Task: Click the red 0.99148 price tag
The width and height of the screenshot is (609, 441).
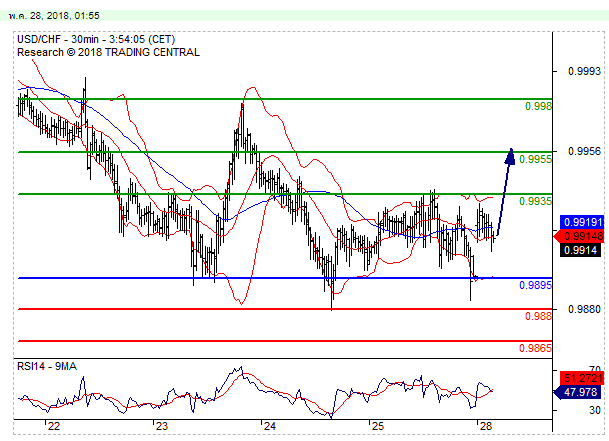Action: click(579, 236)
